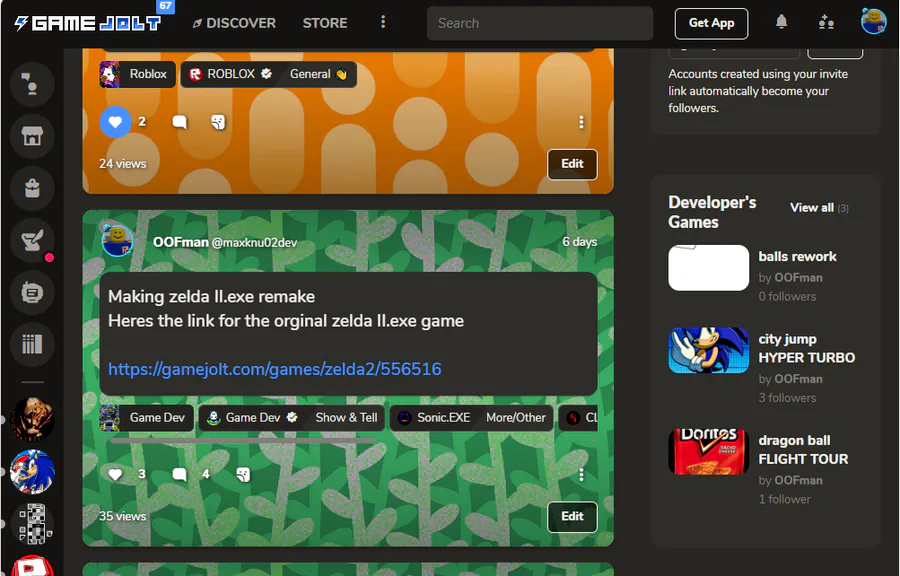Select the '1 follower' text
Viewport: 900px width, 576px height.
click(x=785, y=499)
